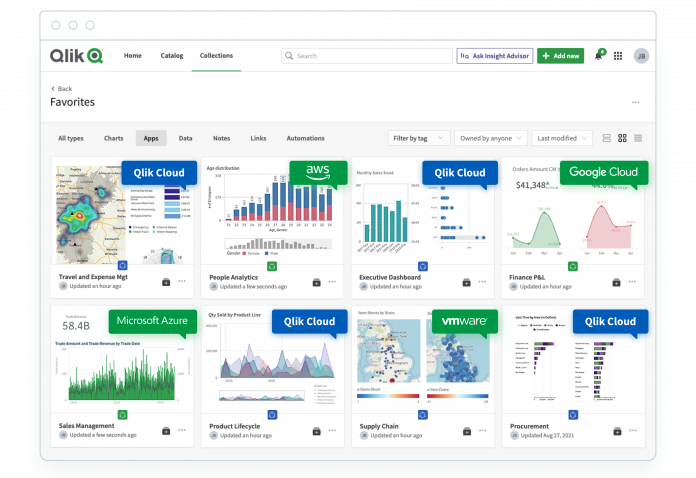696x478 pixels.
Task: Open Product Lifecycle more menu
Action: tap(332, 431)
